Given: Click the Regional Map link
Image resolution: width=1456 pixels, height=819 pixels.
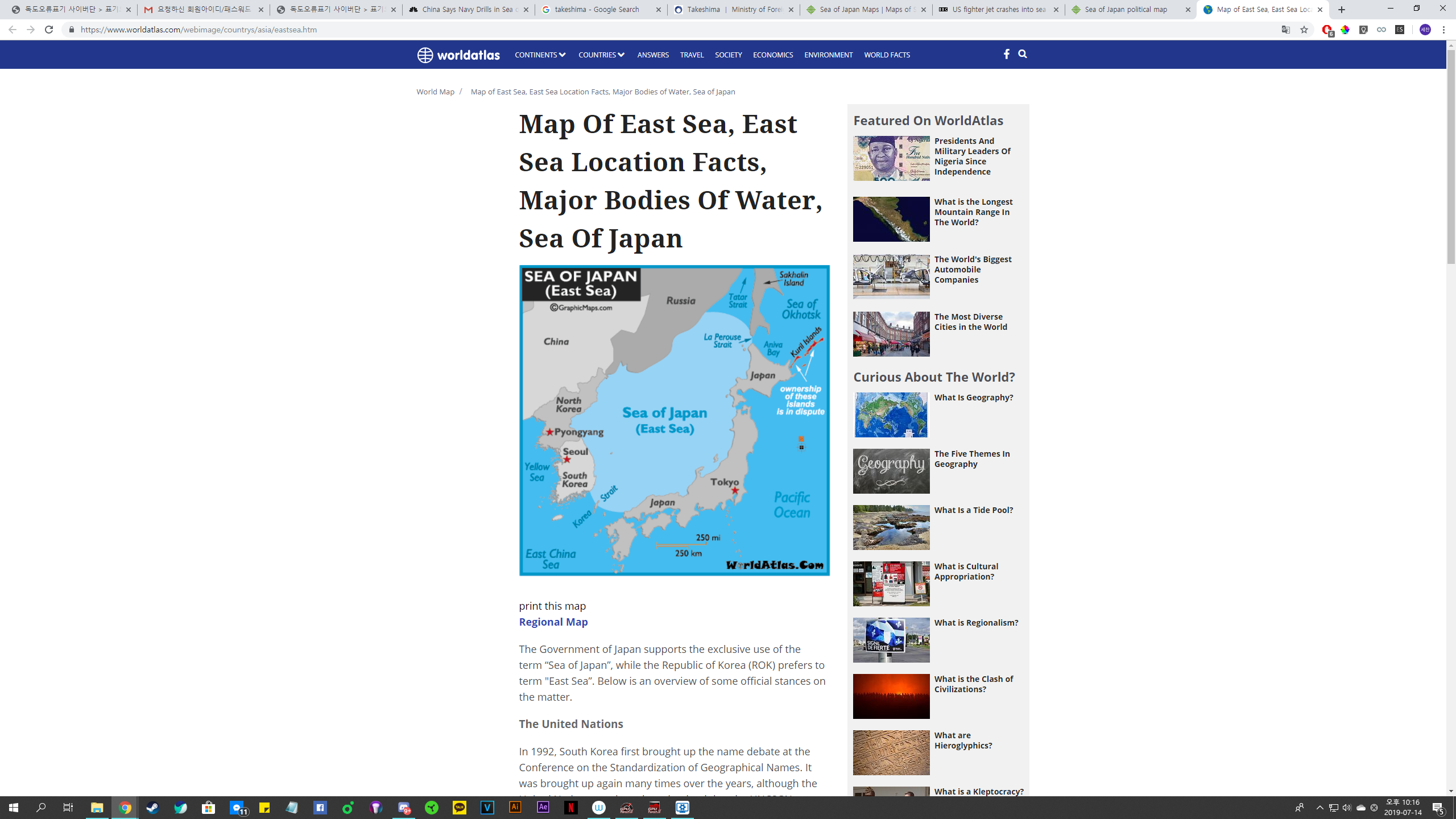Looking at the screenshot, I should (553, 622).
